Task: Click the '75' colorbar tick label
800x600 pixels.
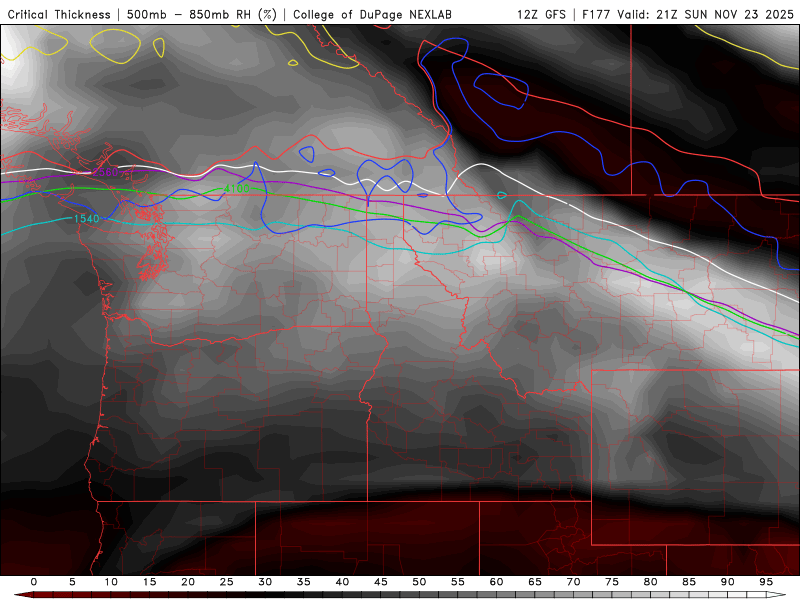Action: coord(612,582)
